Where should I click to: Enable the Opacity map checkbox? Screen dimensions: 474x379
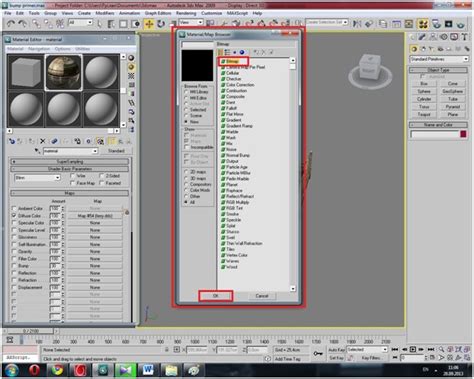tap(14, 251)
